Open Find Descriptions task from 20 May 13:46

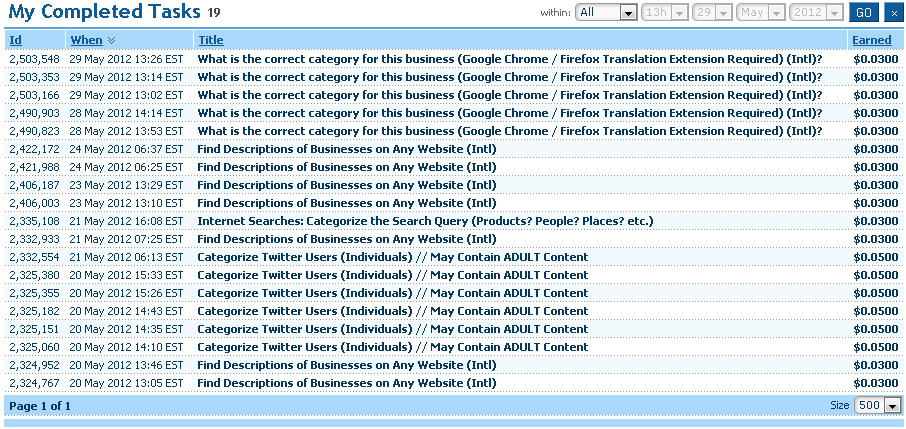tap(347, 365)
